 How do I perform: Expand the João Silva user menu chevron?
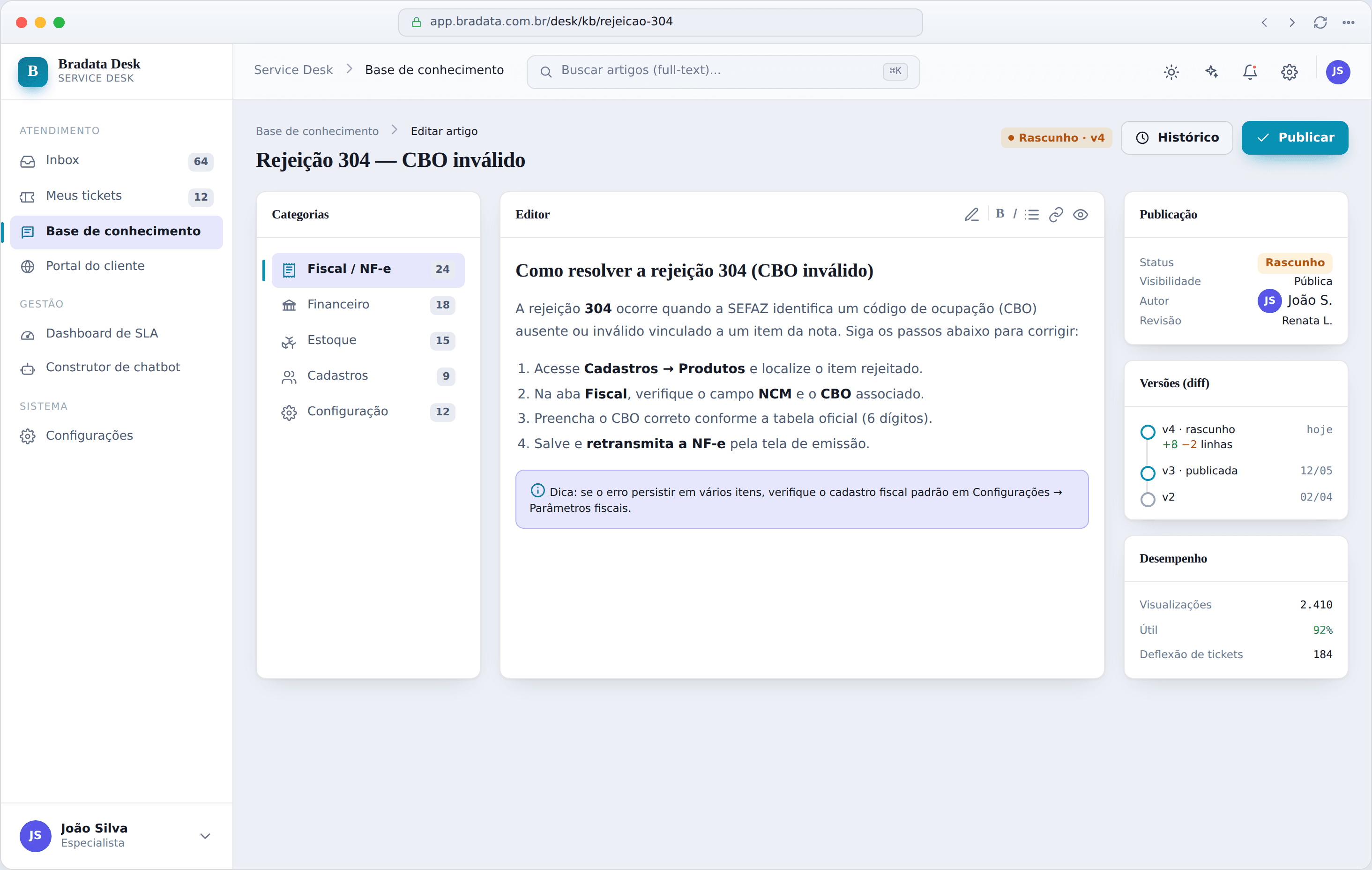tap(205, 836)
